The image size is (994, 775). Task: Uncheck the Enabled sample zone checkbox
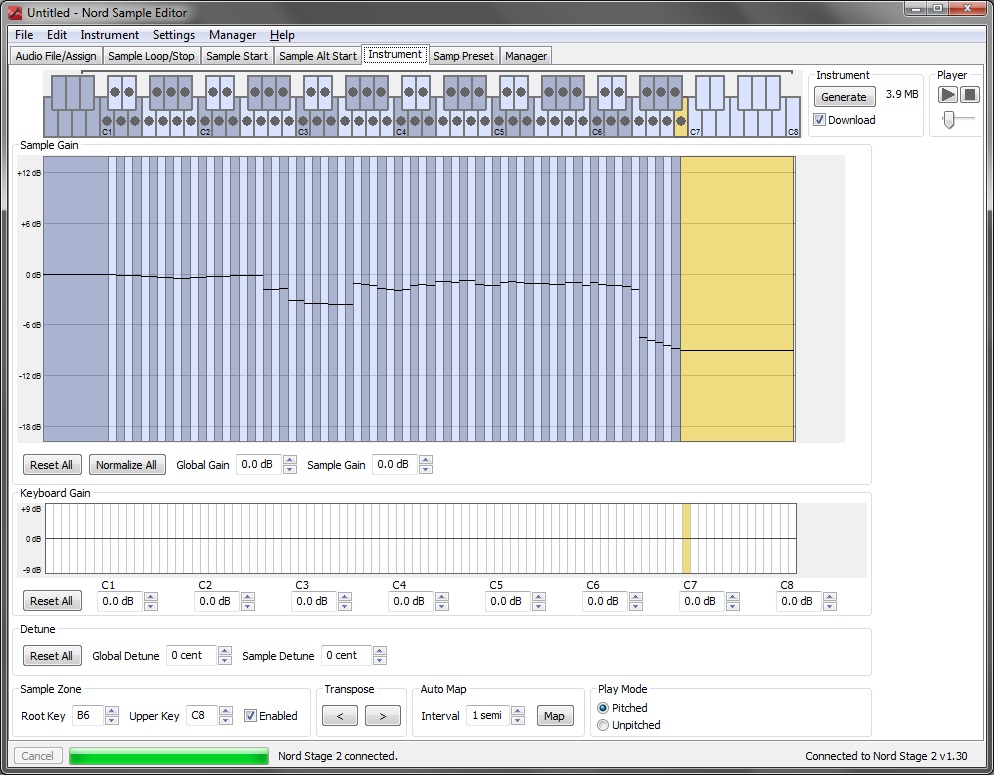coord(251,716)
